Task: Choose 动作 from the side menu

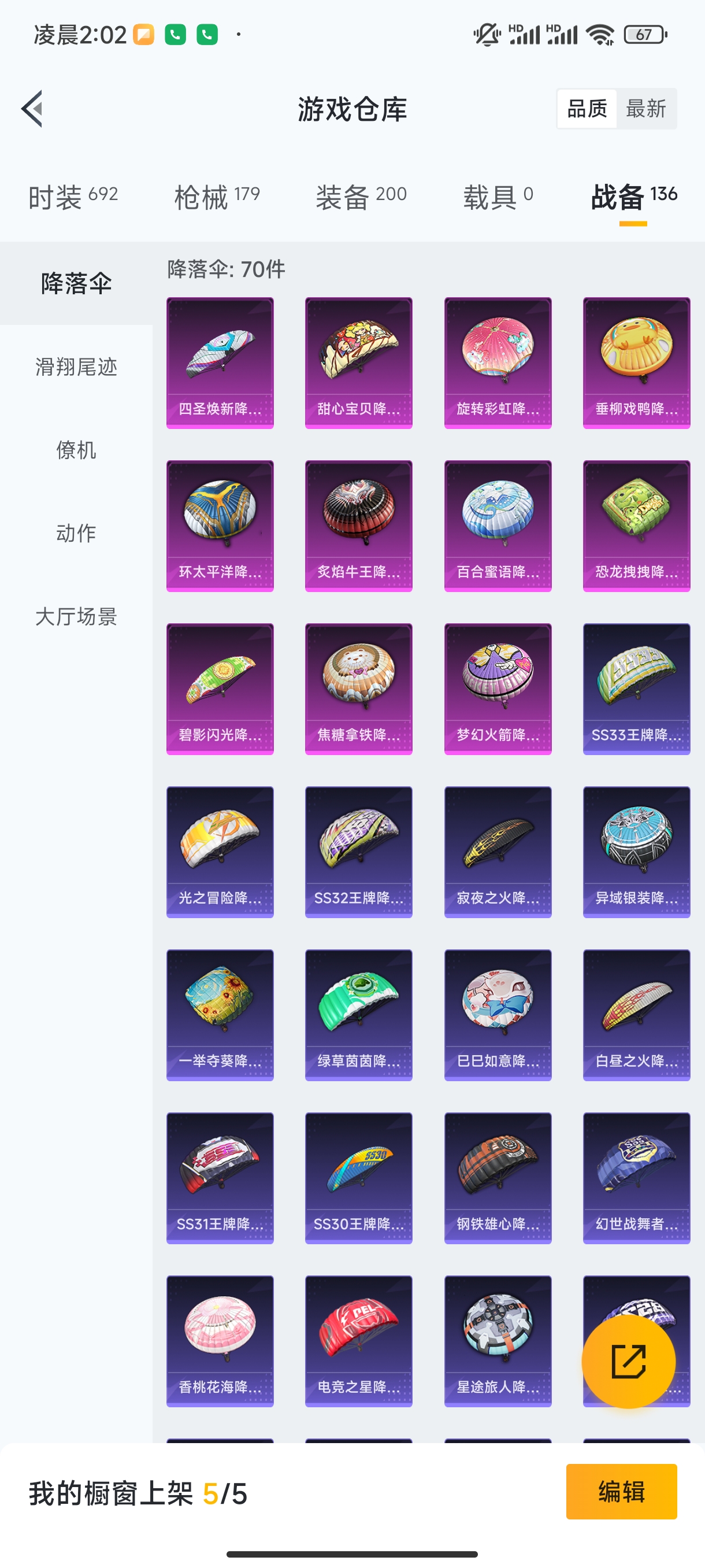Action: (x=76, y=532)
